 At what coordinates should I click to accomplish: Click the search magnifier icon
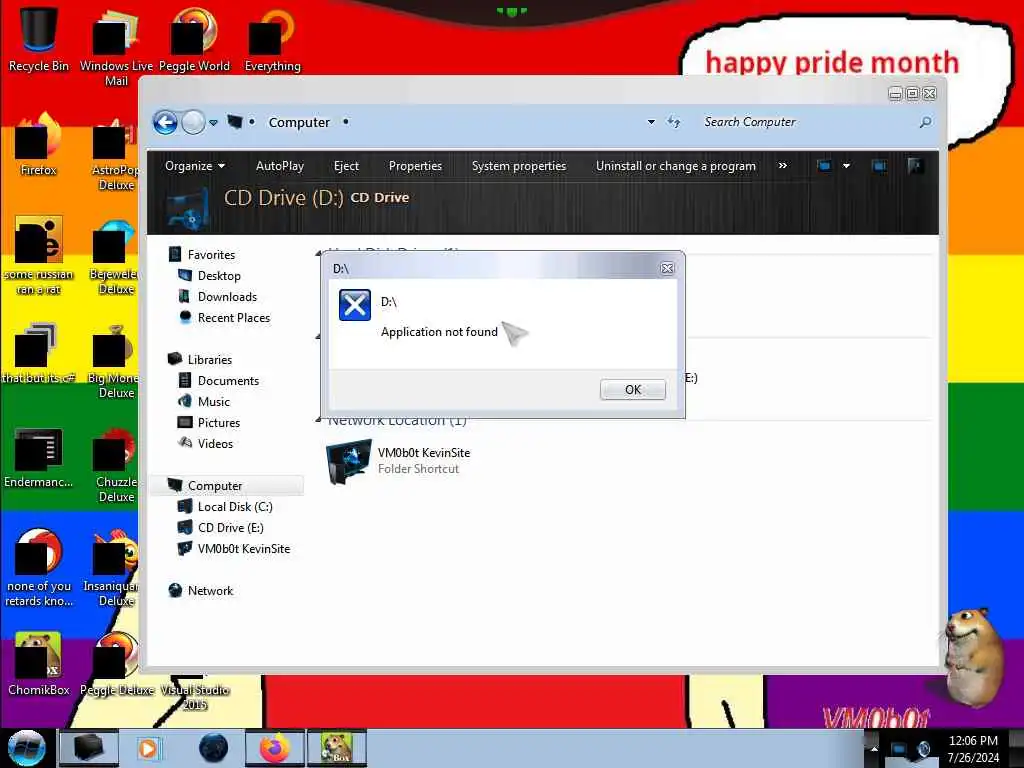925,122
